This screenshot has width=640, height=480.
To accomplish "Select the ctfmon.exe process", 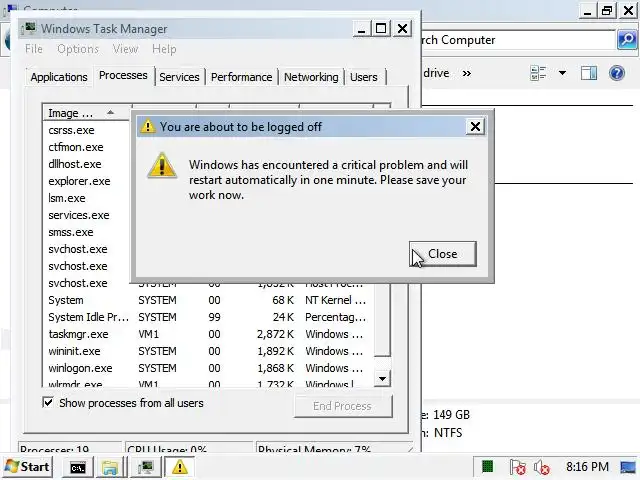I will tap(76, 147).
